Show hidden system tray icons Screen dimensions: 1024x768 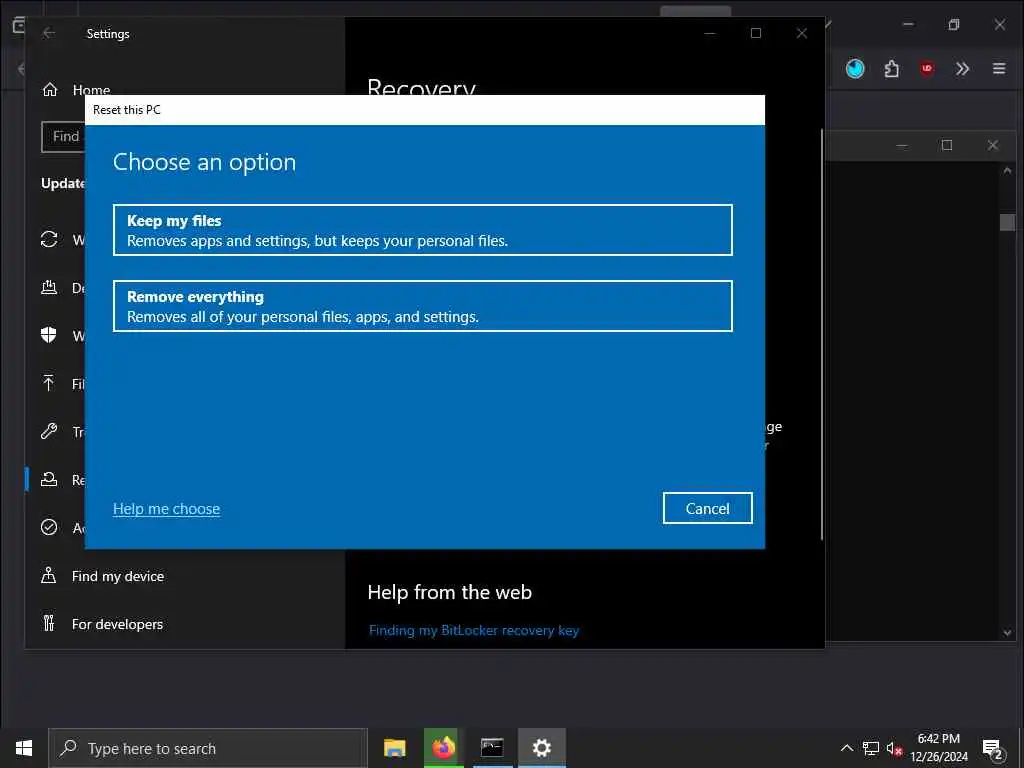846,748
